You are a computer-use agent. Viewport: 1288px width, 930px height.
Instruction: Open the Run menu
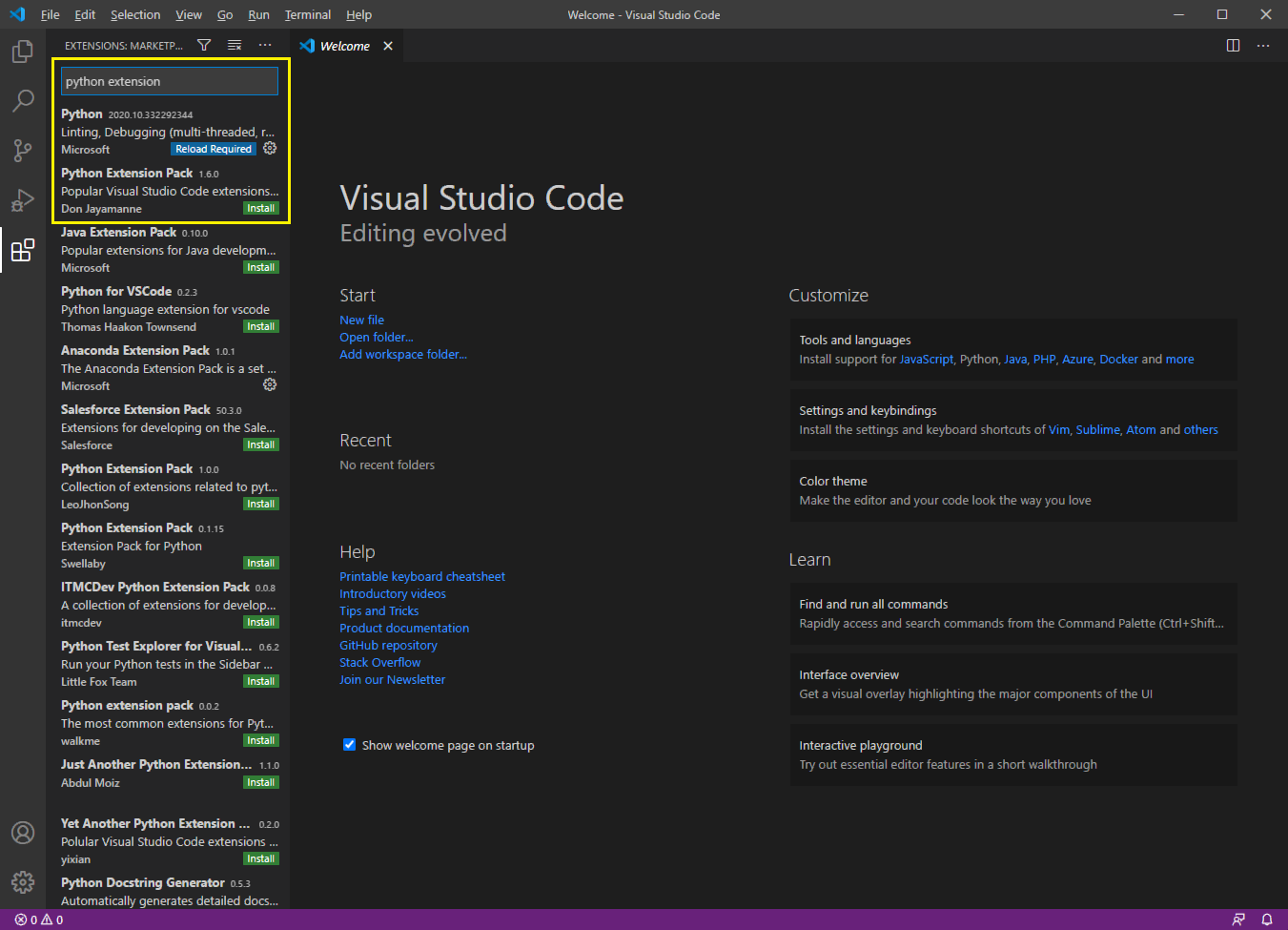(258, 14)
